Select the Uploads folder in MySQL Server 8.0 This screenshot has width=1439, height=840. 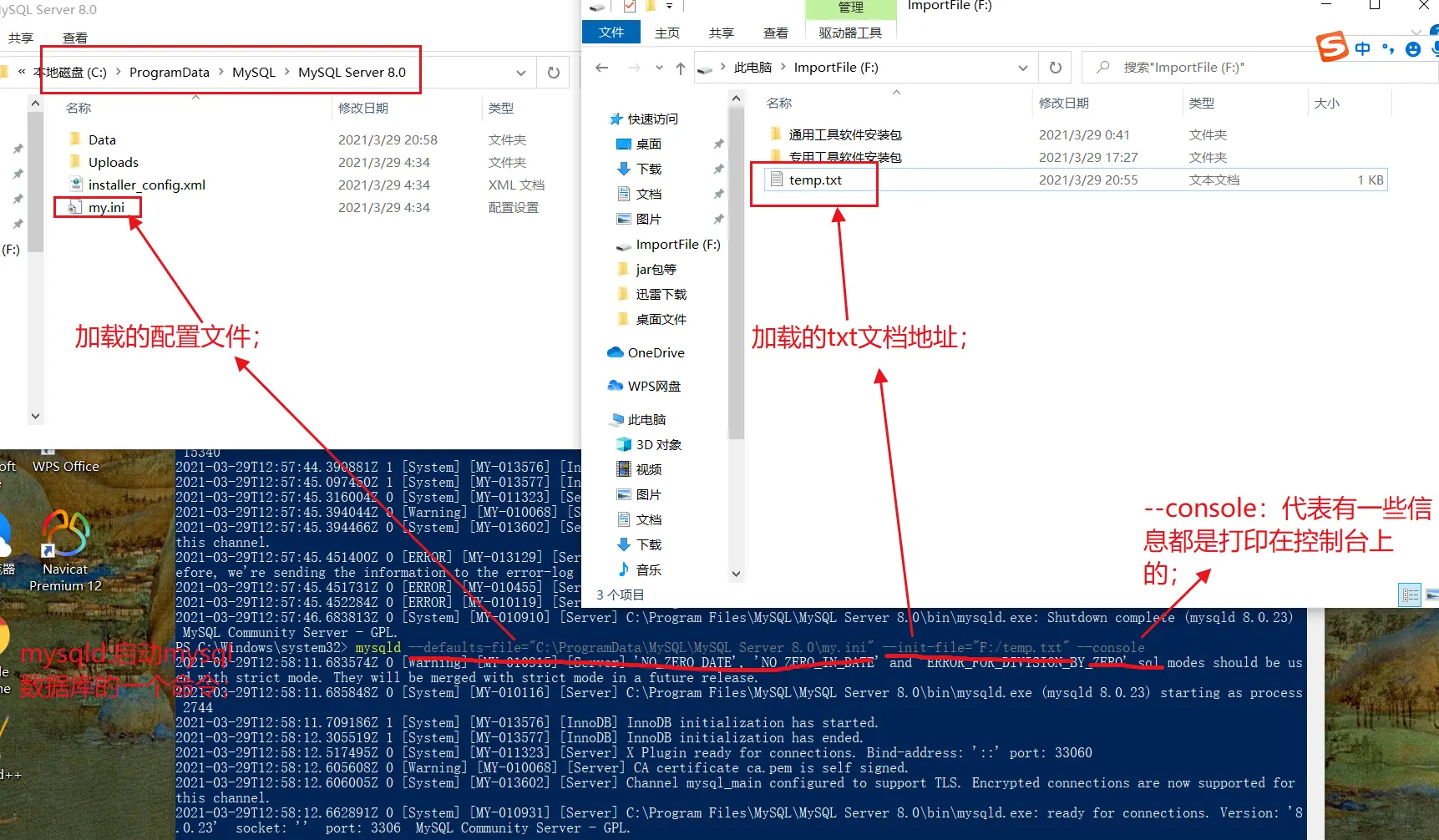tap(104, 162)
